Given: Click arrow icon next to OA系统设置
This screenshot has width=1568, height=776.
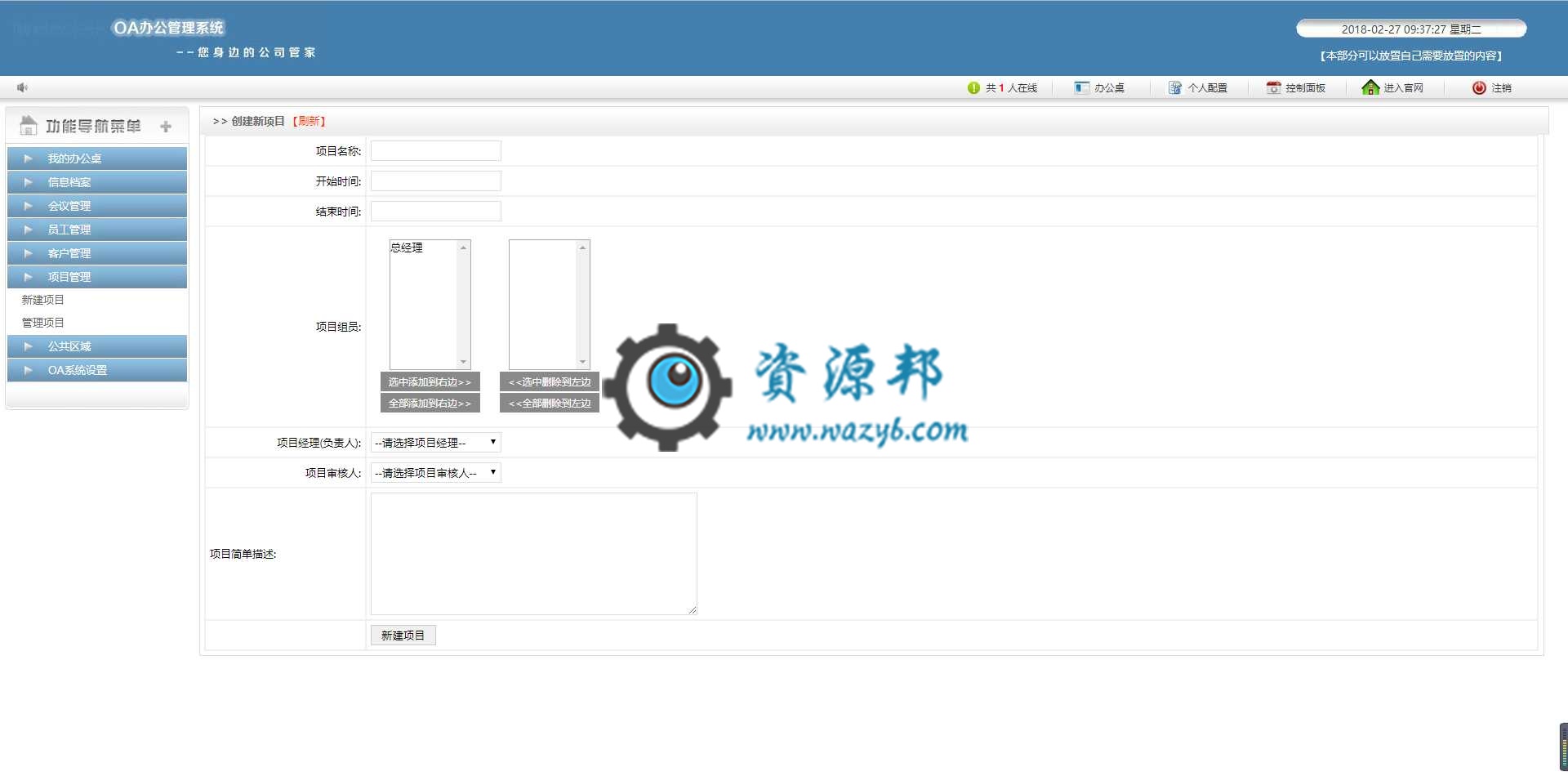Looking at the screenshot, I should point(29,370).
